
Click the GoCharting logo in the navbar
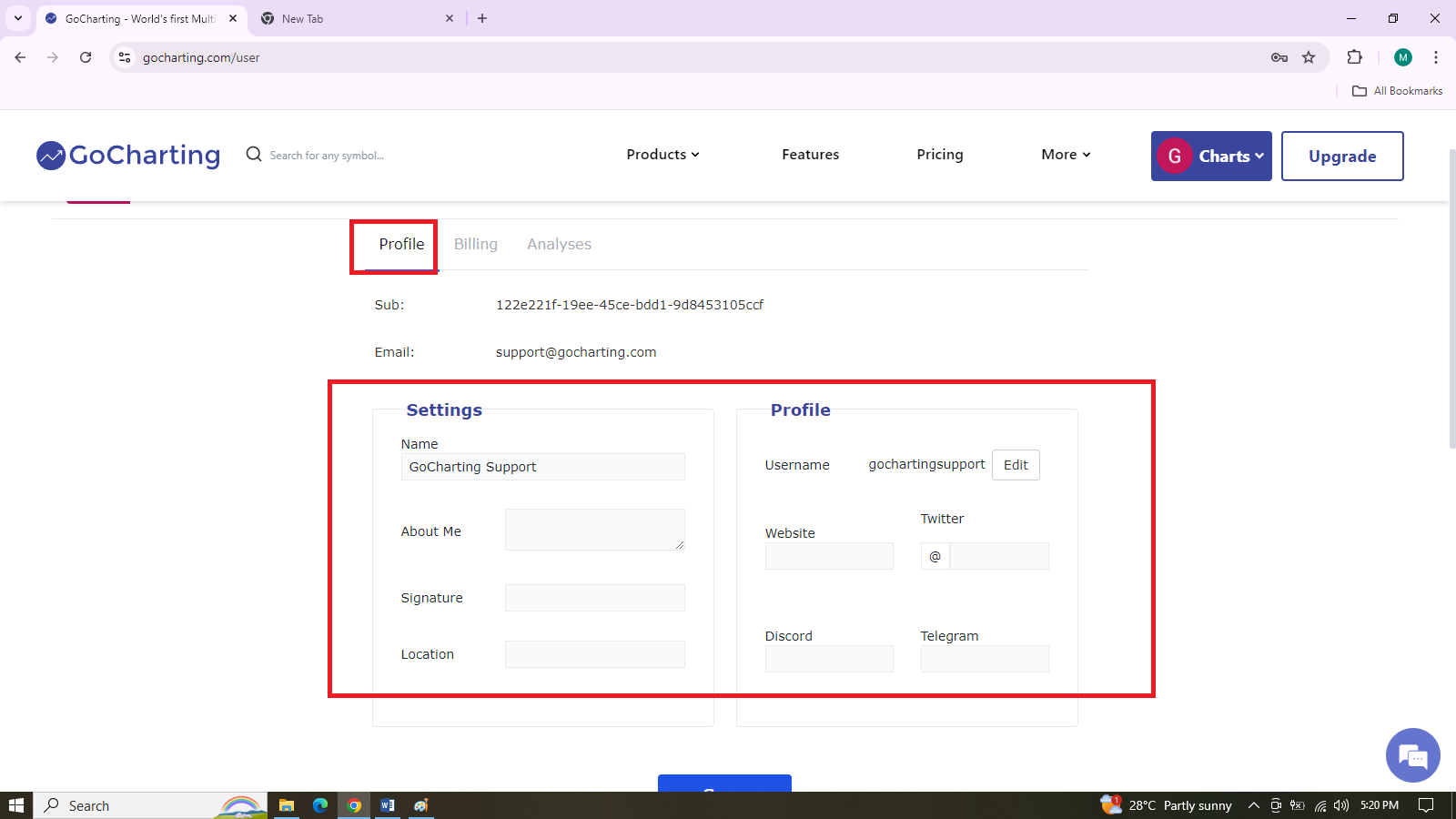click(x=127, y=156)
